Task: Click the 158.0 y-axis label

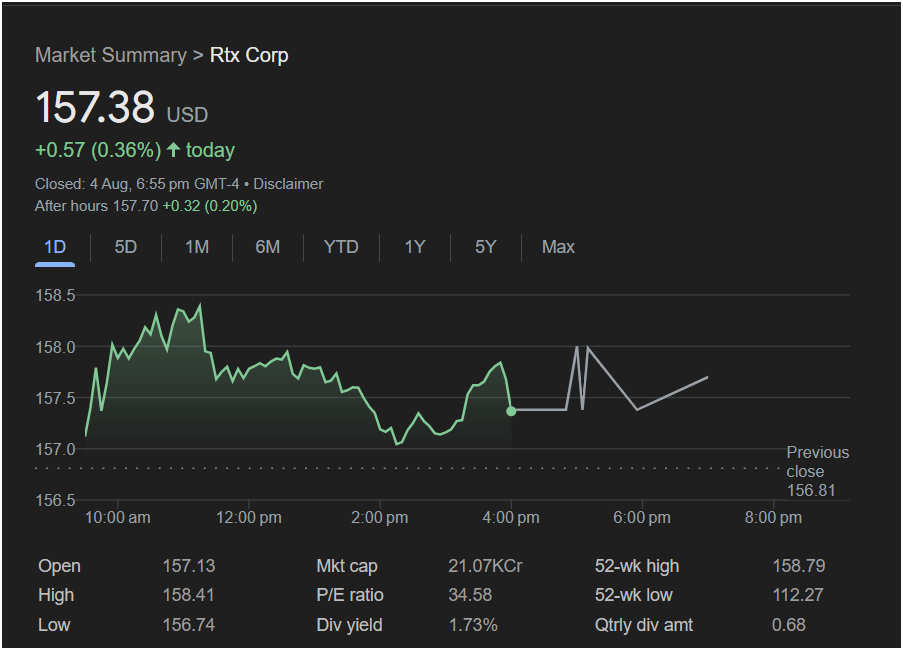Action: click(x=55, y=347)
